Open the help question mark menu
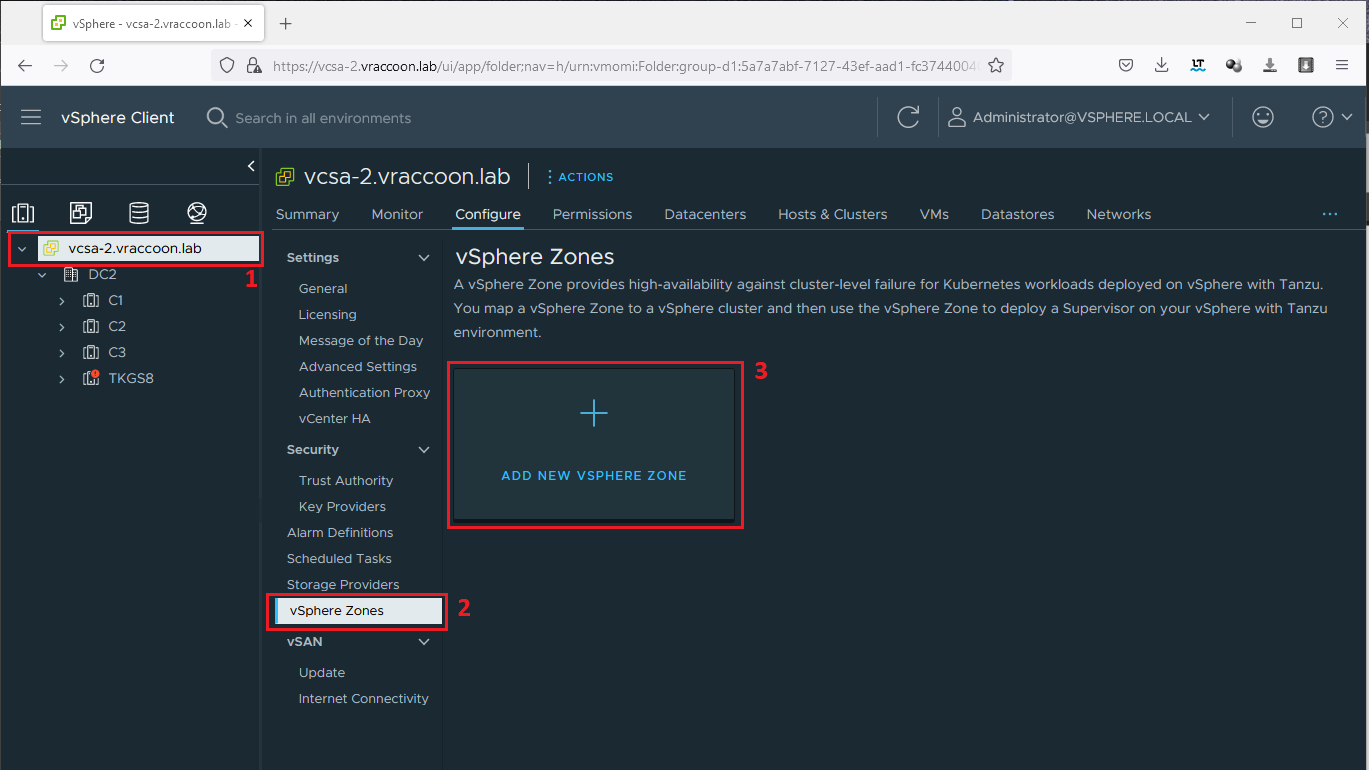 1332,117
